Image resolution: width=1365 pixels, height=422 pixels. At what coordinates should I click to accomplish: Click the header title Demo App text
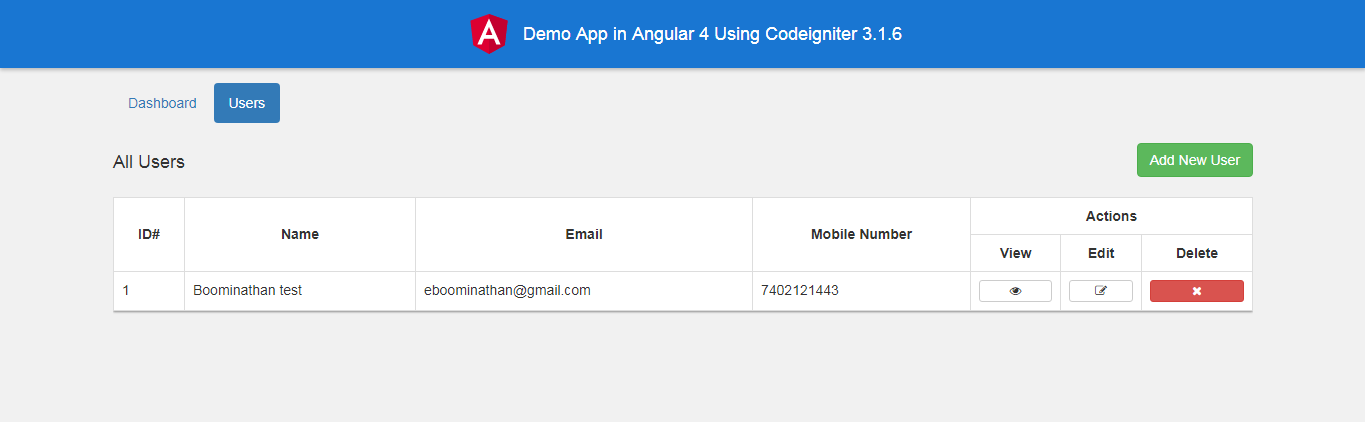712,34
